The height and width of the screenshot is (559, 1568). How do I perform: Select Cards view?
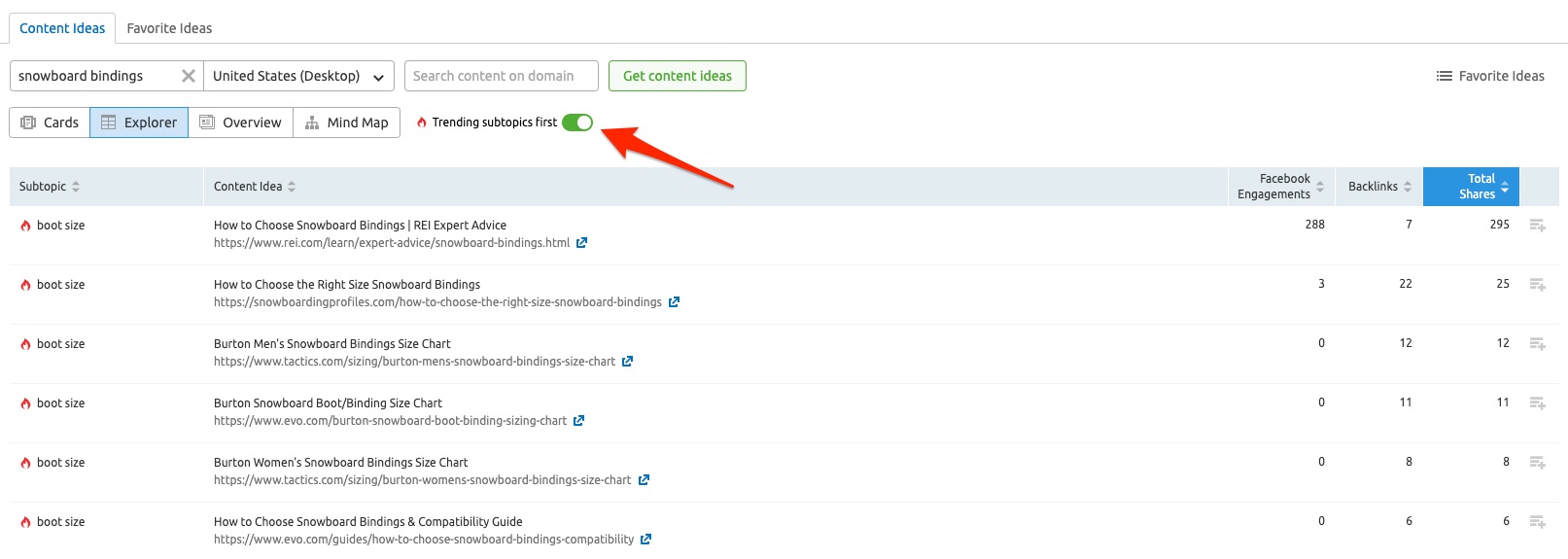pyautogui.click(x=50, y=122)
